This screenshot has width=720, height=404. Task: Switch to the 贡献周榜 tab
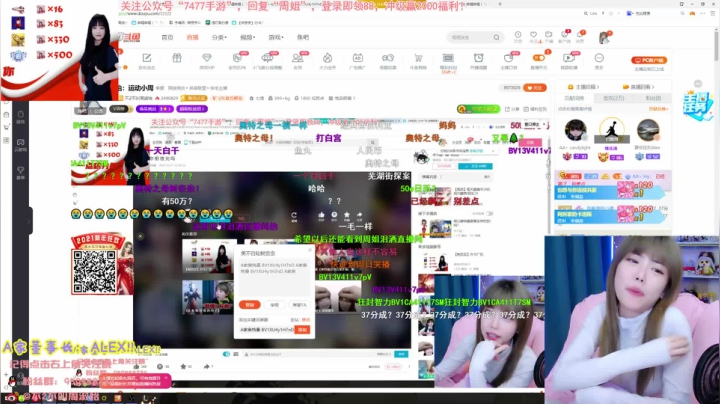574,98
